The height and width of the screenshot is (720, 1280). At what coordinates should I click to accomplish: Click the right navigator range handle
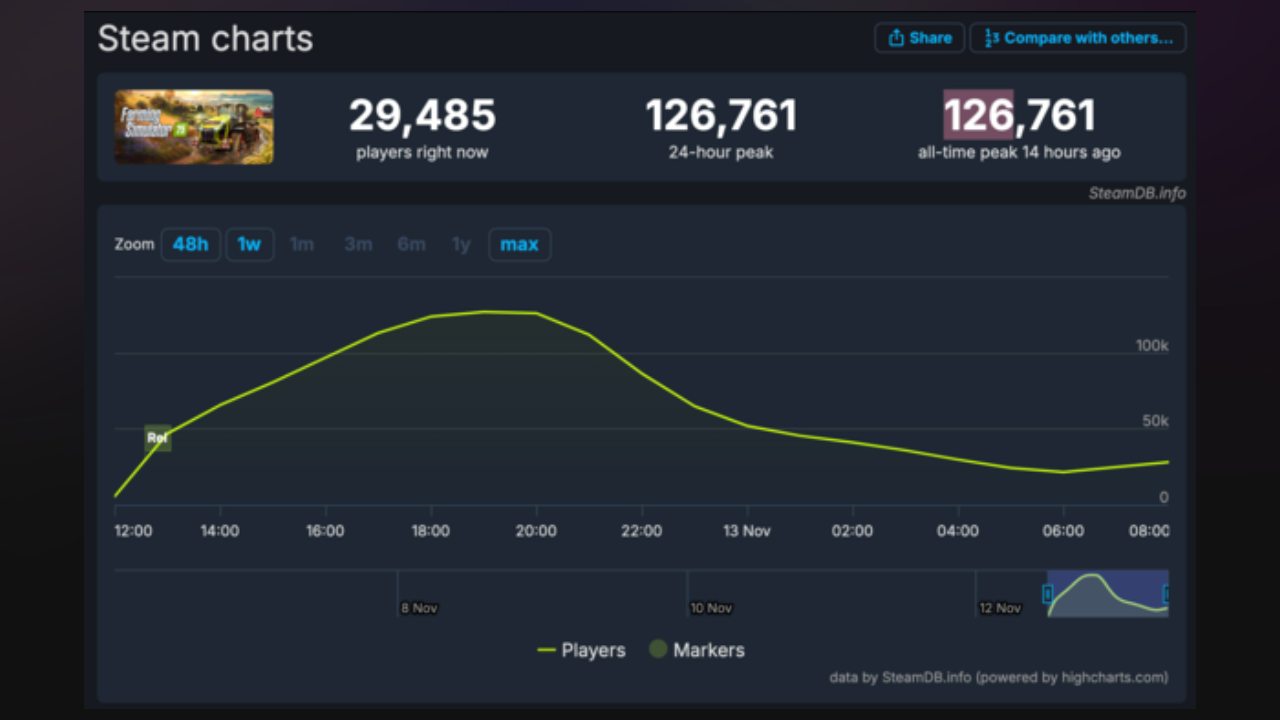(1166, 594)
